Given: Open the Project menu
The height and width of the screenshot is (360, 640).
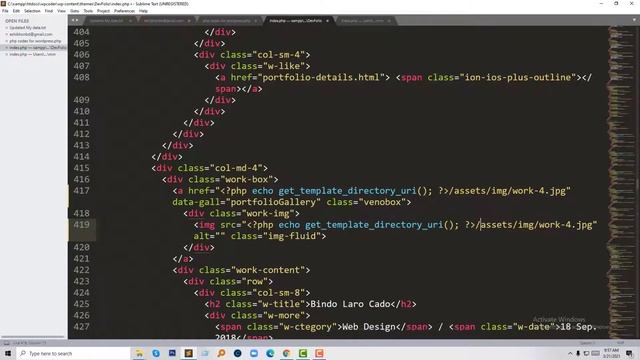Looking at the screenshot, I should click(103, 11).
